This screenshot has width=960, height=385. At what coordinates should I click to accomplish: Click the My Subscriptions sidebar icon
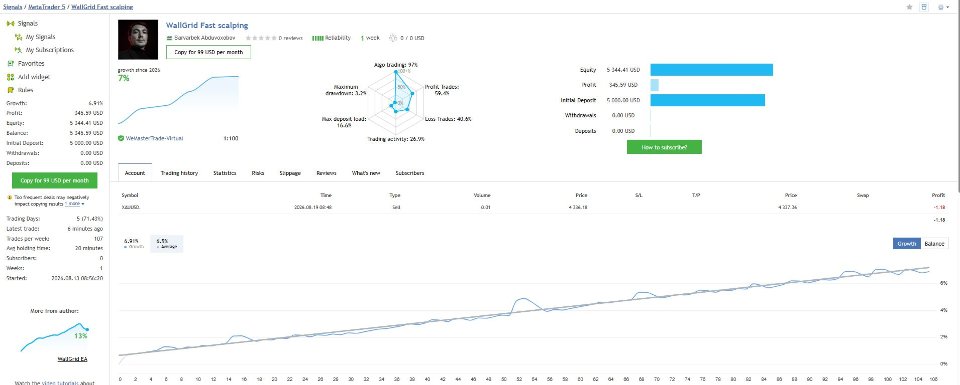pyautogui.click(x=18, y=50)
